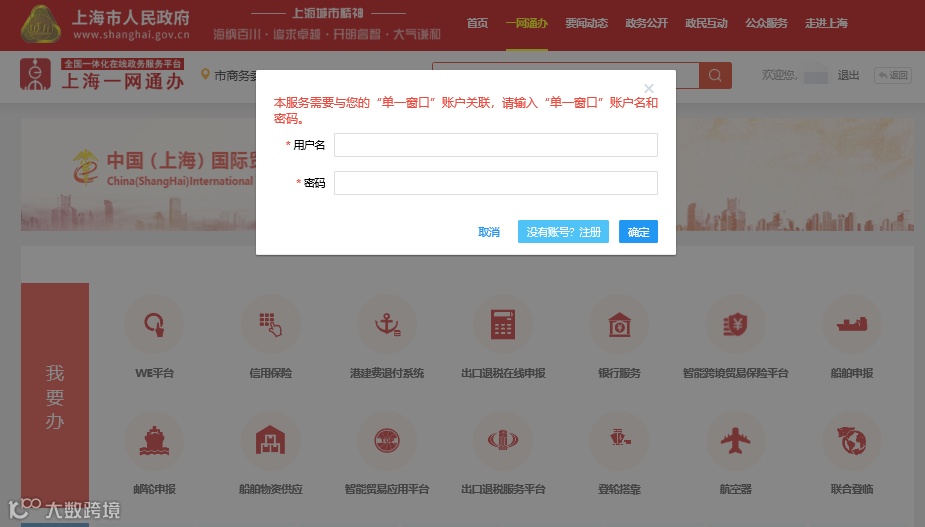Image resolution: width=925 pixels, height=527 pixels.
Task: Open the 公众服务 nav item
Action: pyautogui.click(x=766, y=23)
